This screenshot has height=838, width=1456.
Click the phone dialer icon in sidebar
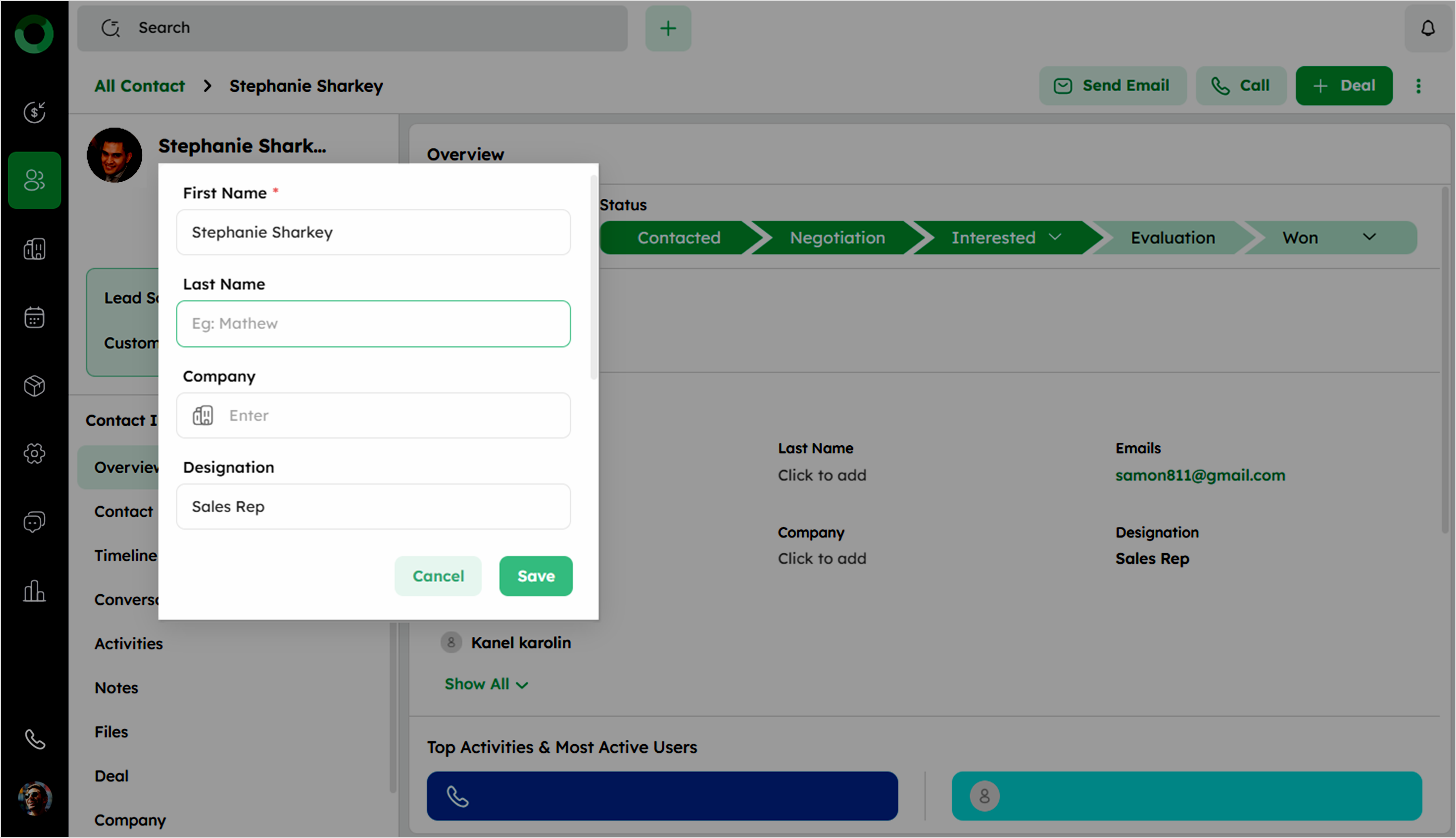pos(34,739)
